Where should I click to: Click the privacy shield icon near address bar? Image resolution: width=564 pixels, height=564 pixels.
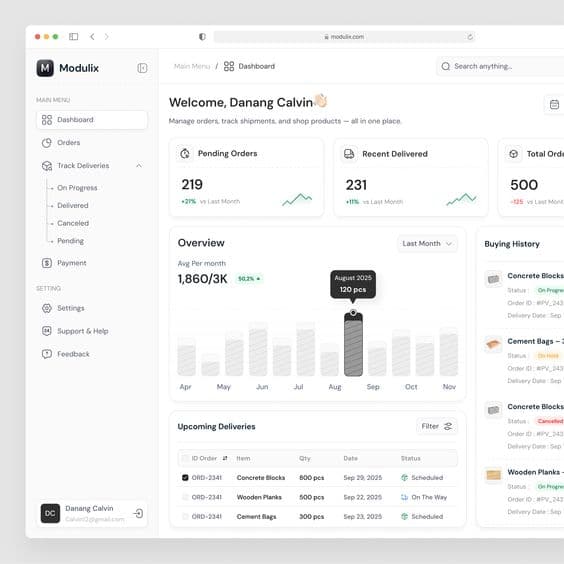coord(203,37)
